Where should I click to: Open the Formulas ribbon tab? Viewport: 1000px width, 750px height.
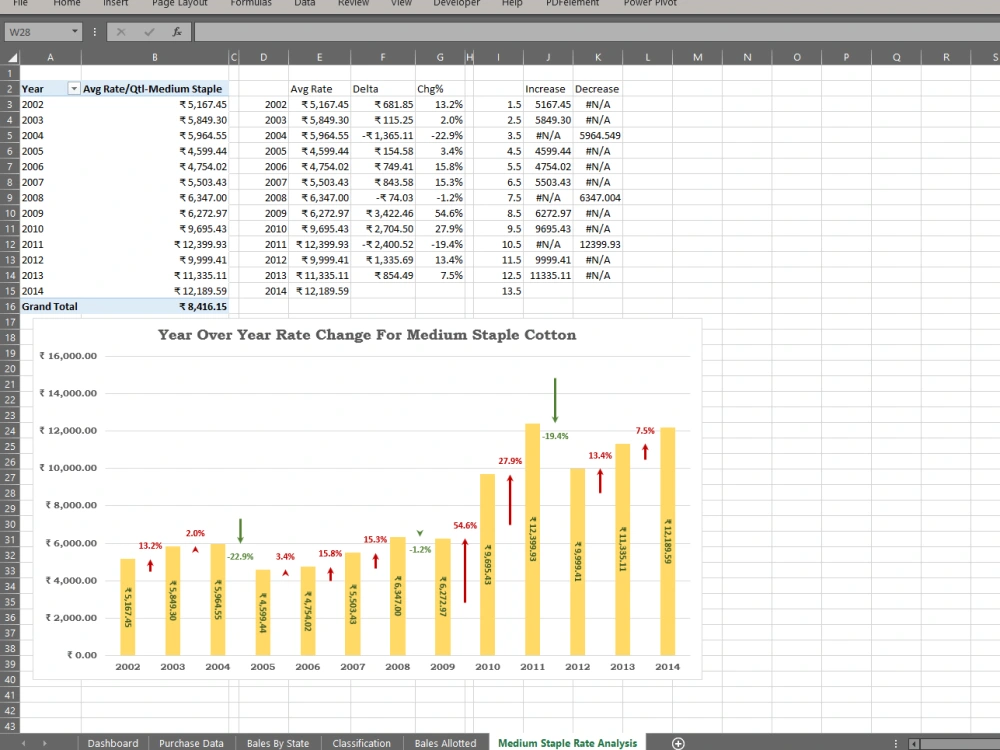coord(251,3)
